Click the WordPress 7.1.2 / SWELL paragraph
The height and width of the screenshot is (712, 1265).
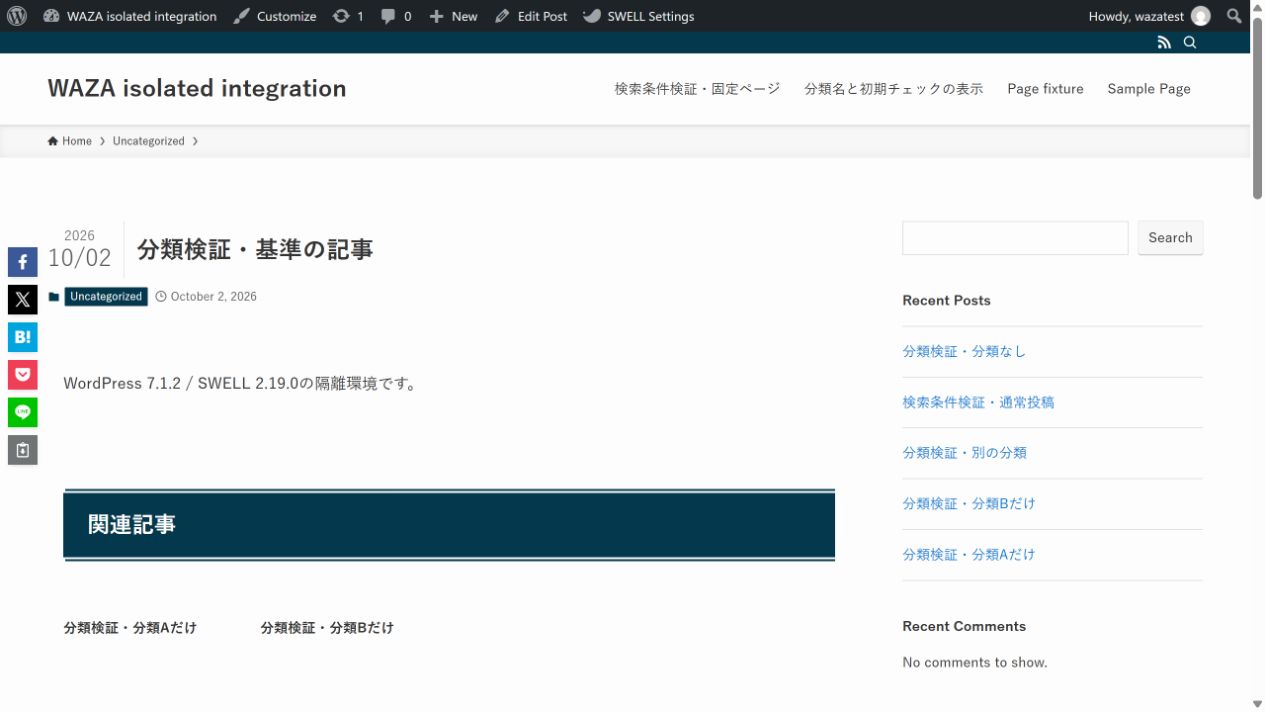coord(240,383)
